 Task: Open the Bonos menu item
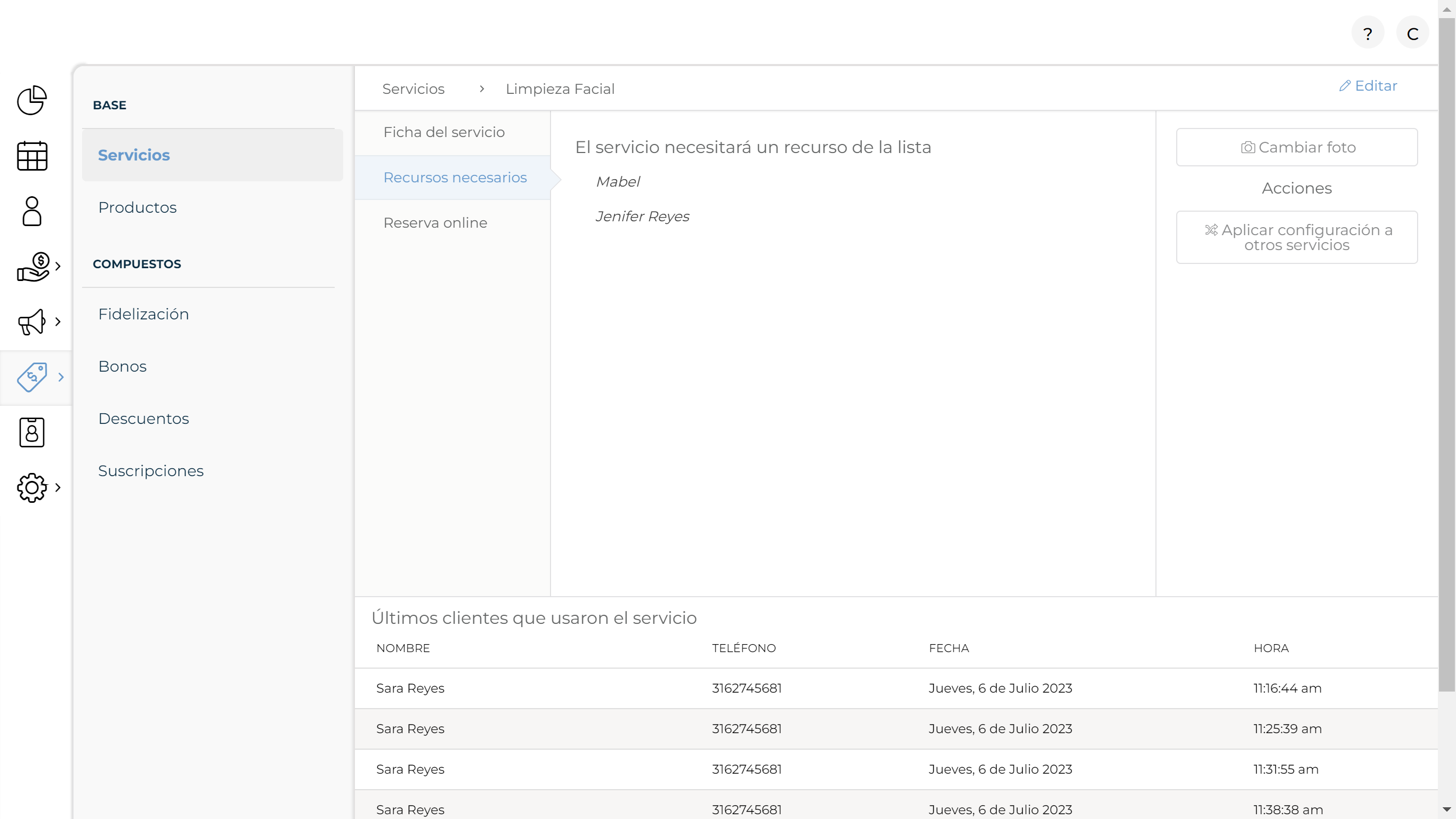(x=123, y=366)
